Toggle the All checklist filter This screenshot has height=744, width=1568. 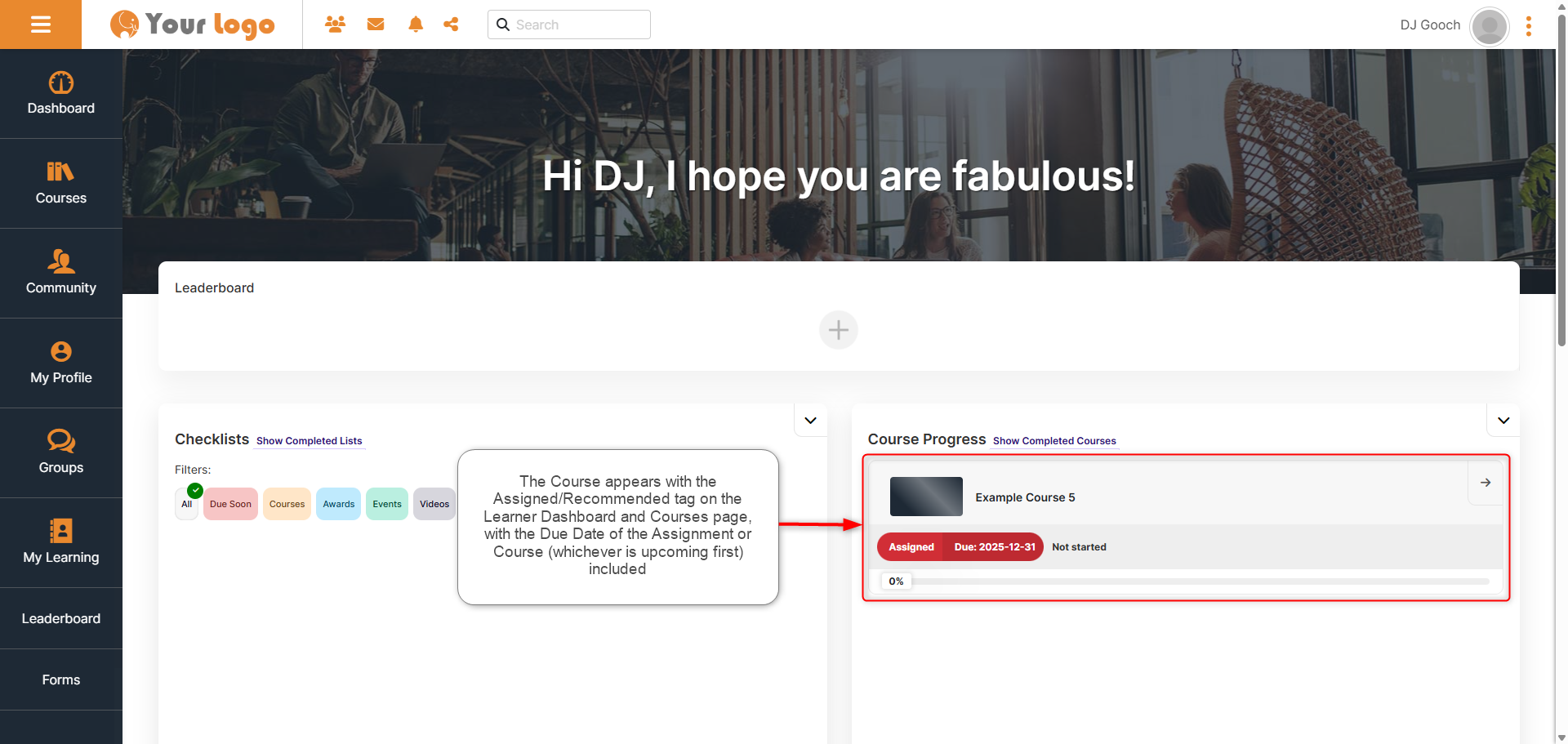(187, 504)
